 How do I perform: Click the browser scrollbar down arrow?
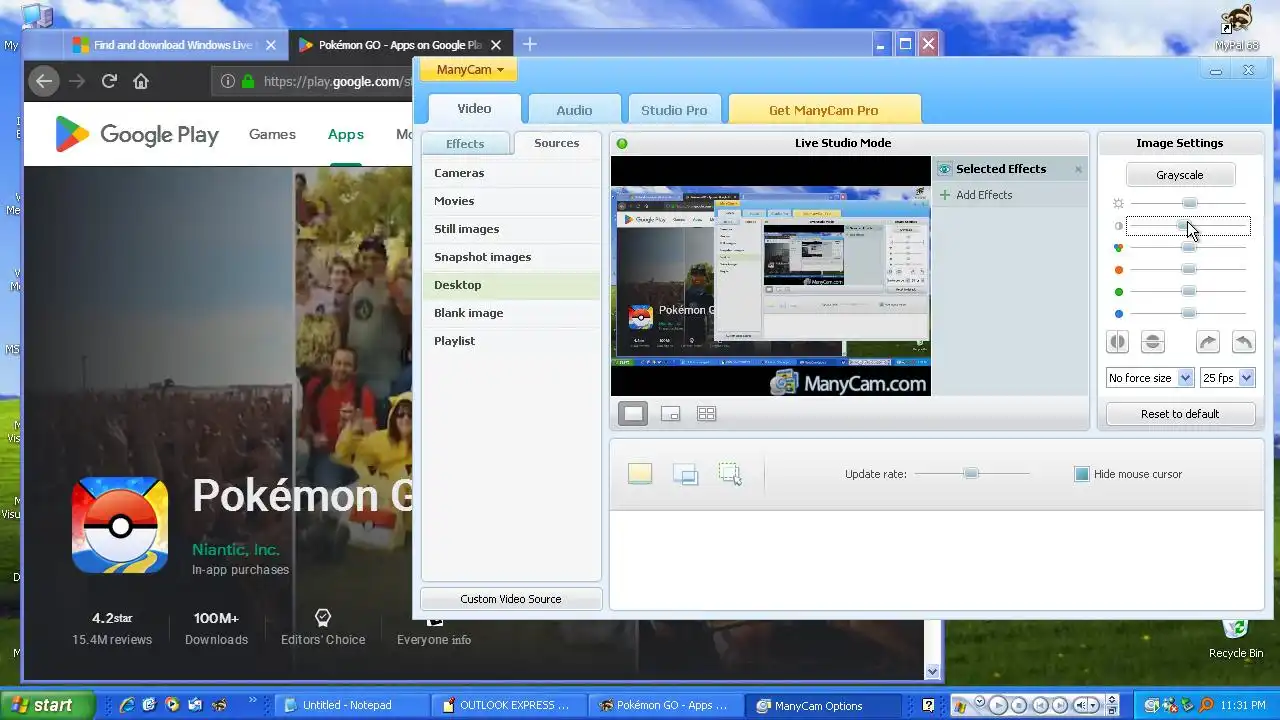click(933, 672)
